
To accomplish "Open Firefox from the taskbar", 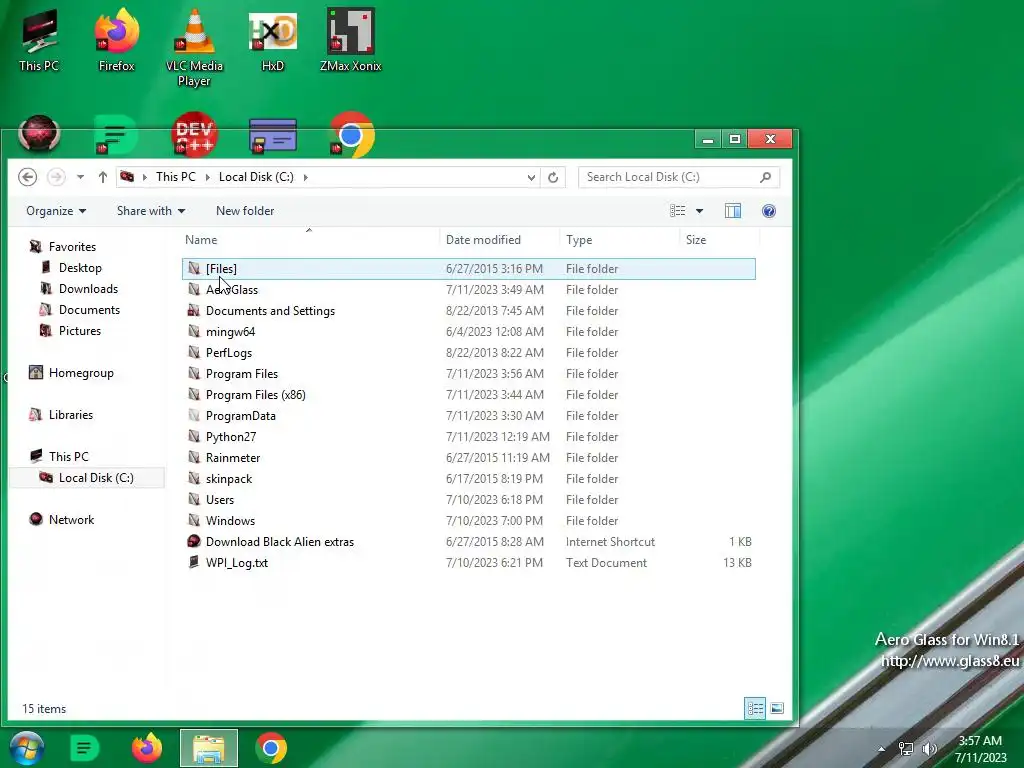I will point(147,748).
